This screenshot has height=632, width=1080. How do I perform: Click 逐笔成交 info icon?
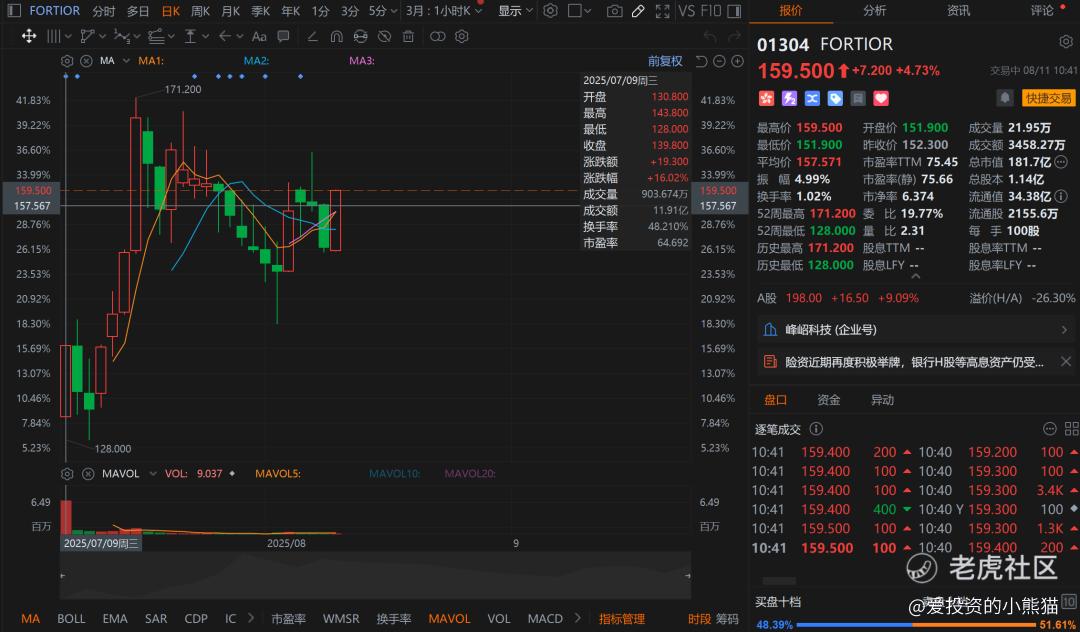coord(816,429)
